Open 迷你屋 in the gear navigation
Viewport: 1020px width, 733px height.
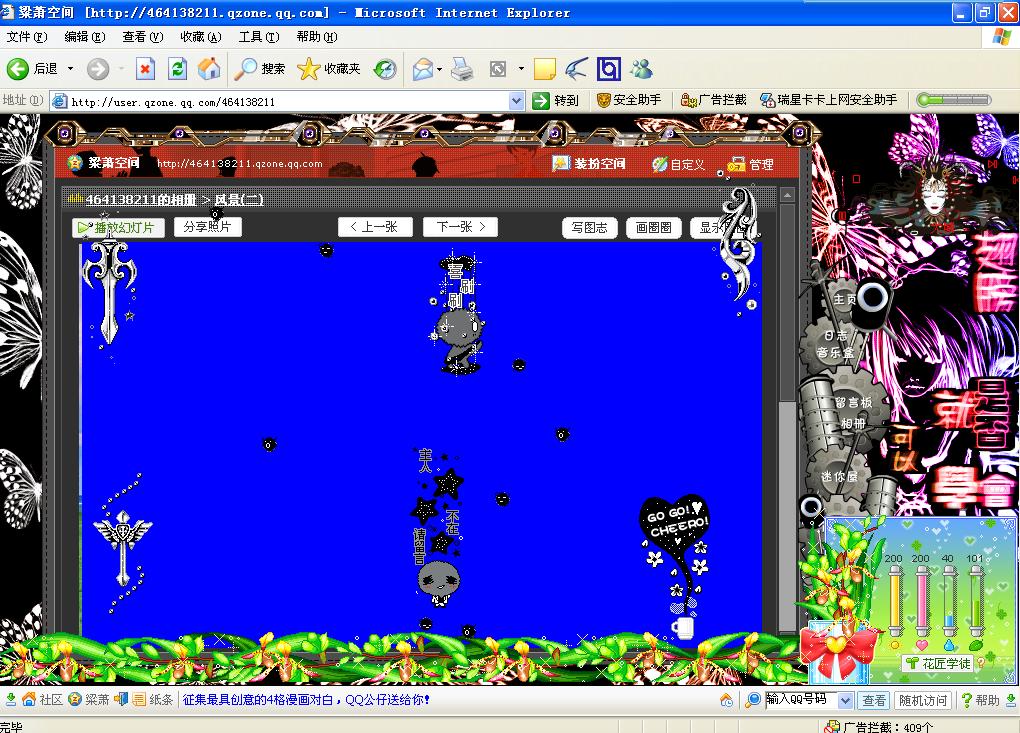(x=839, y=476)
